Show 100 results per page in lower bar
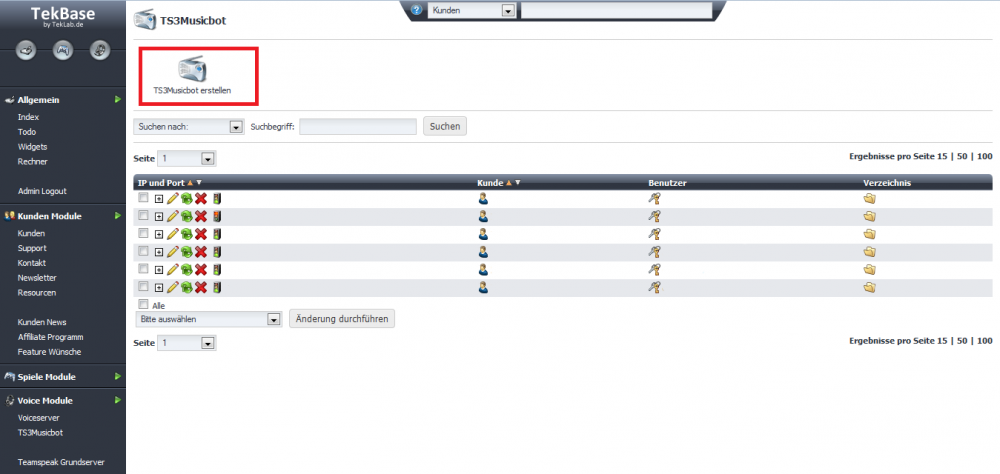Screen dimensions: 1000x474 coord(985,341)
